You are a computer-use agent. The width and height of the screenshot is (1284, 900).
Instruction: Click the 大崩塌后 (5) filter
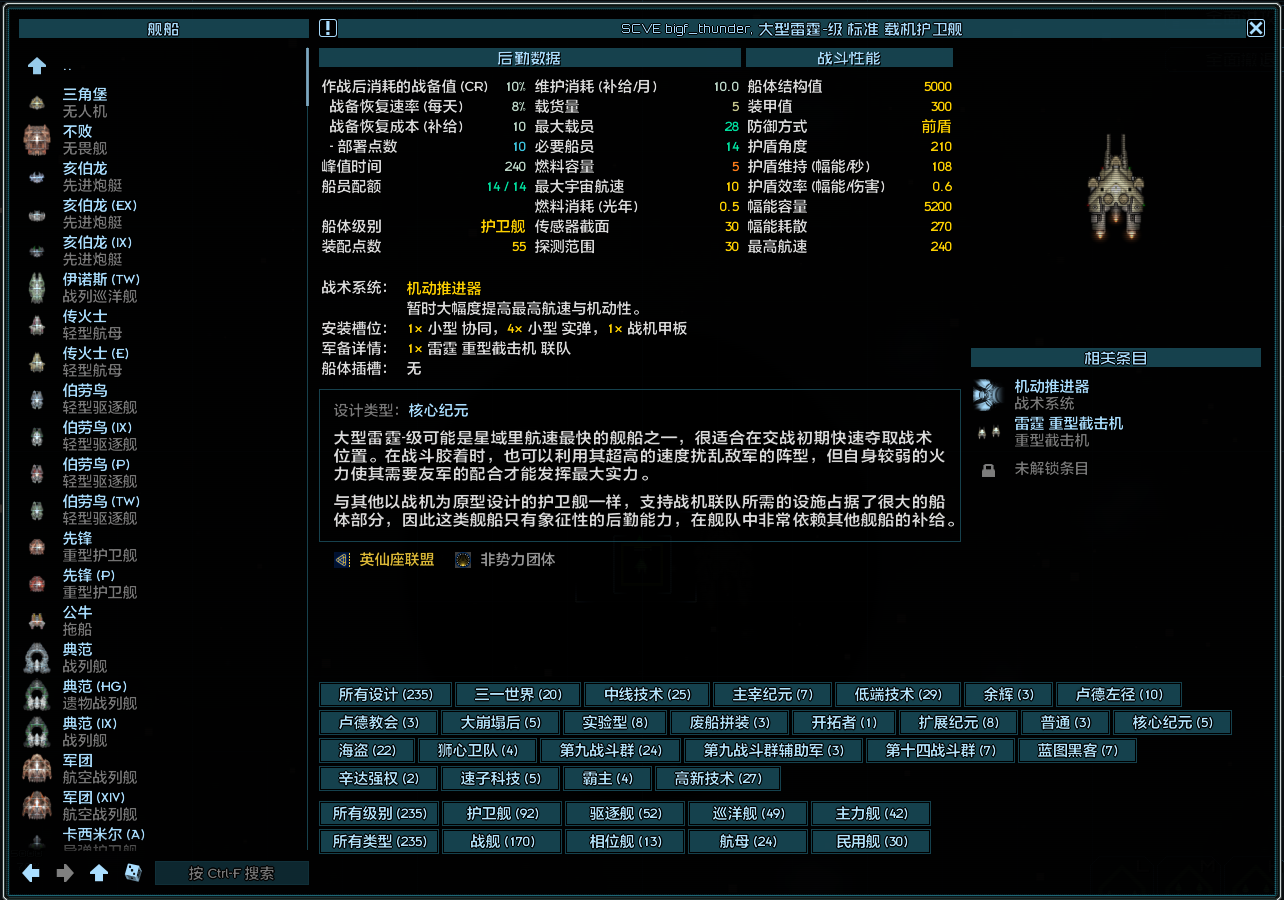pyautogui.click(x=500, y=722)
